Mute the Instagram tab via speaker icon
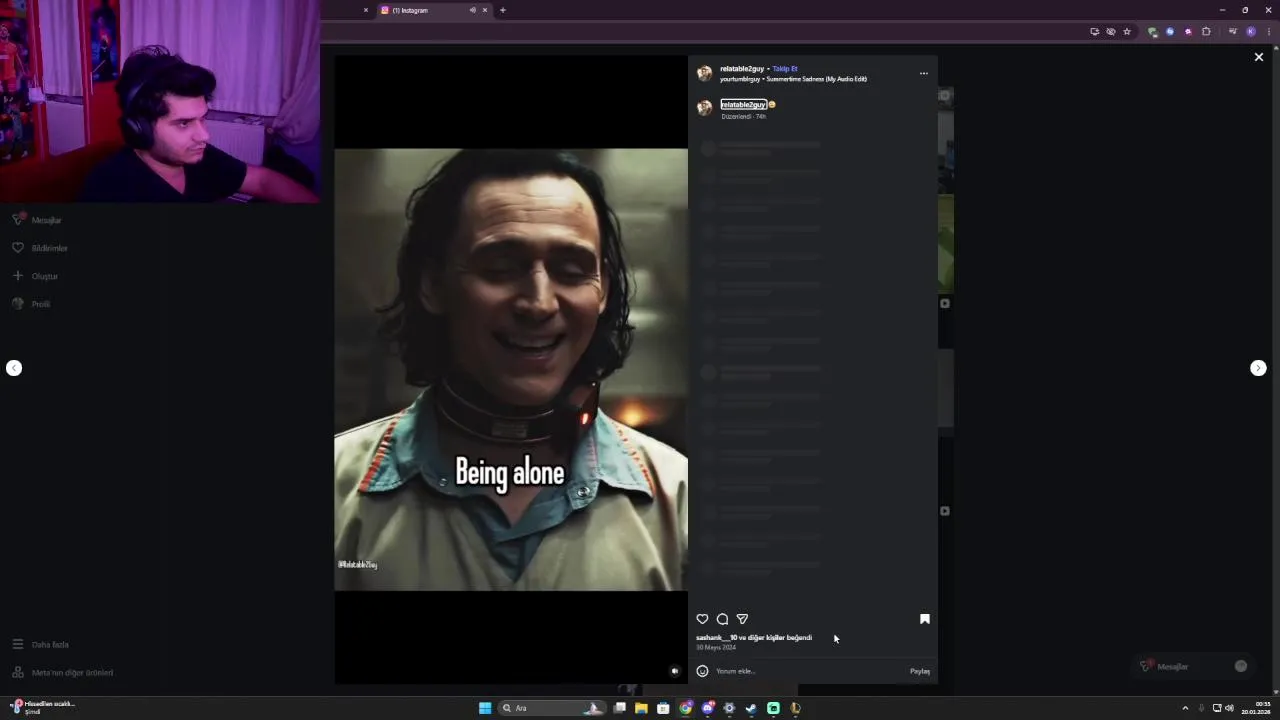 [472, 10]
